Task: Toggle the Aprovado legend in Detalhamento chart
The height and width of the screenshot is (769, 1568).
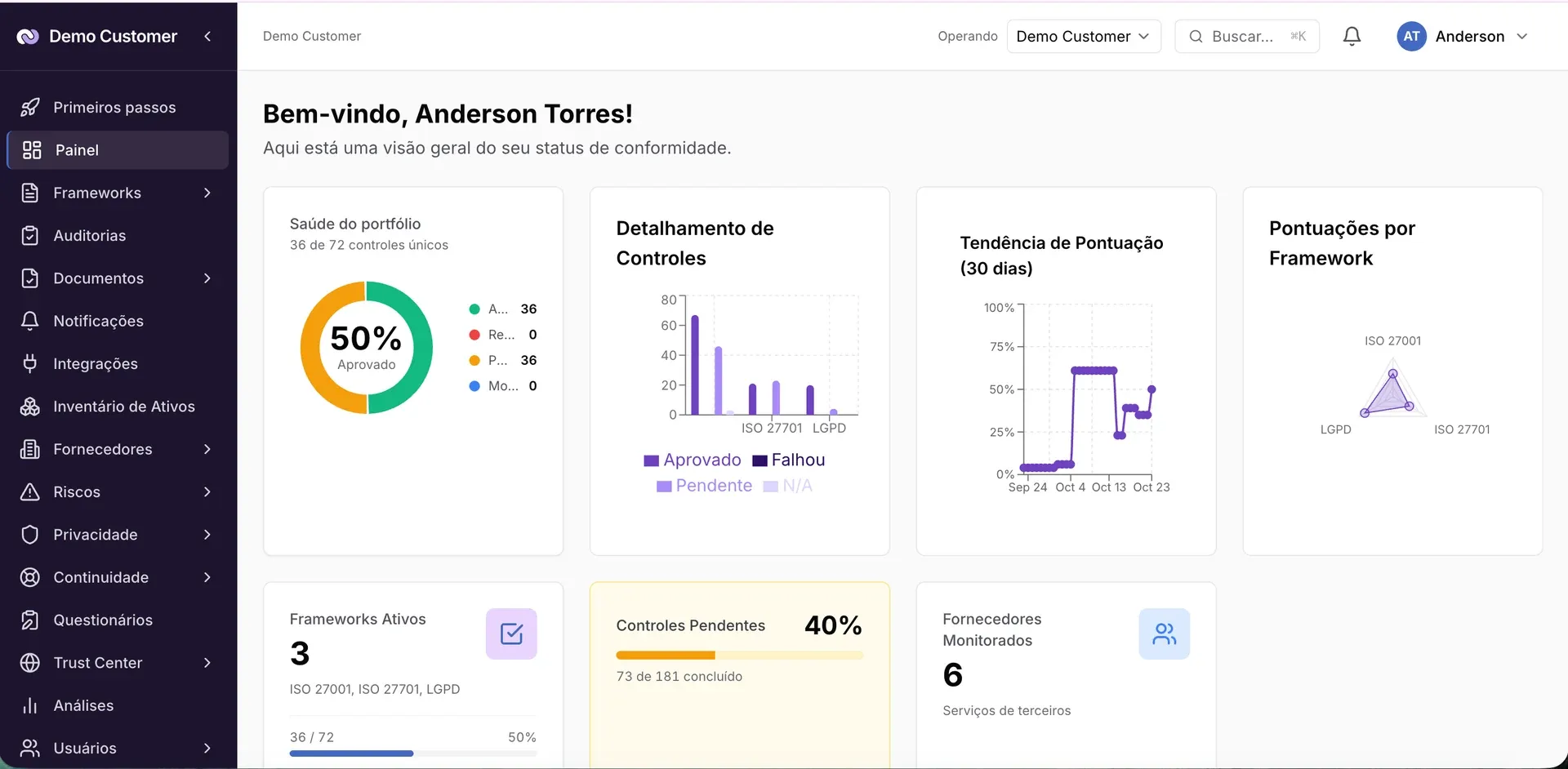Action: tap(693, 460)
